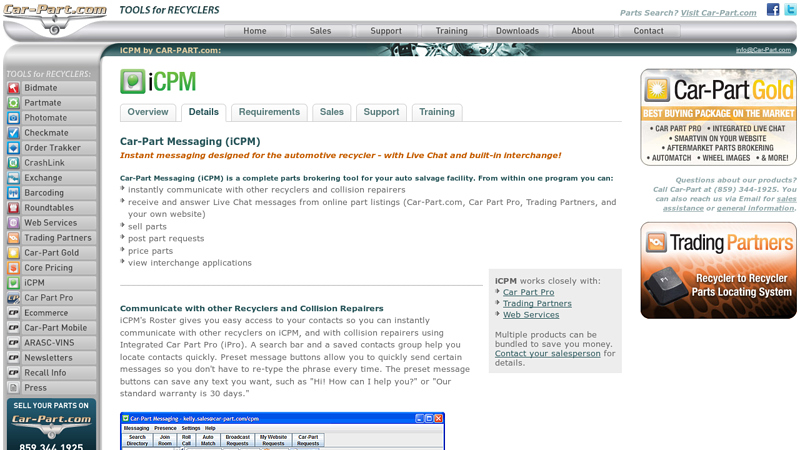Open Contact your salesperson link
The image size is (800, 450).
548,353
